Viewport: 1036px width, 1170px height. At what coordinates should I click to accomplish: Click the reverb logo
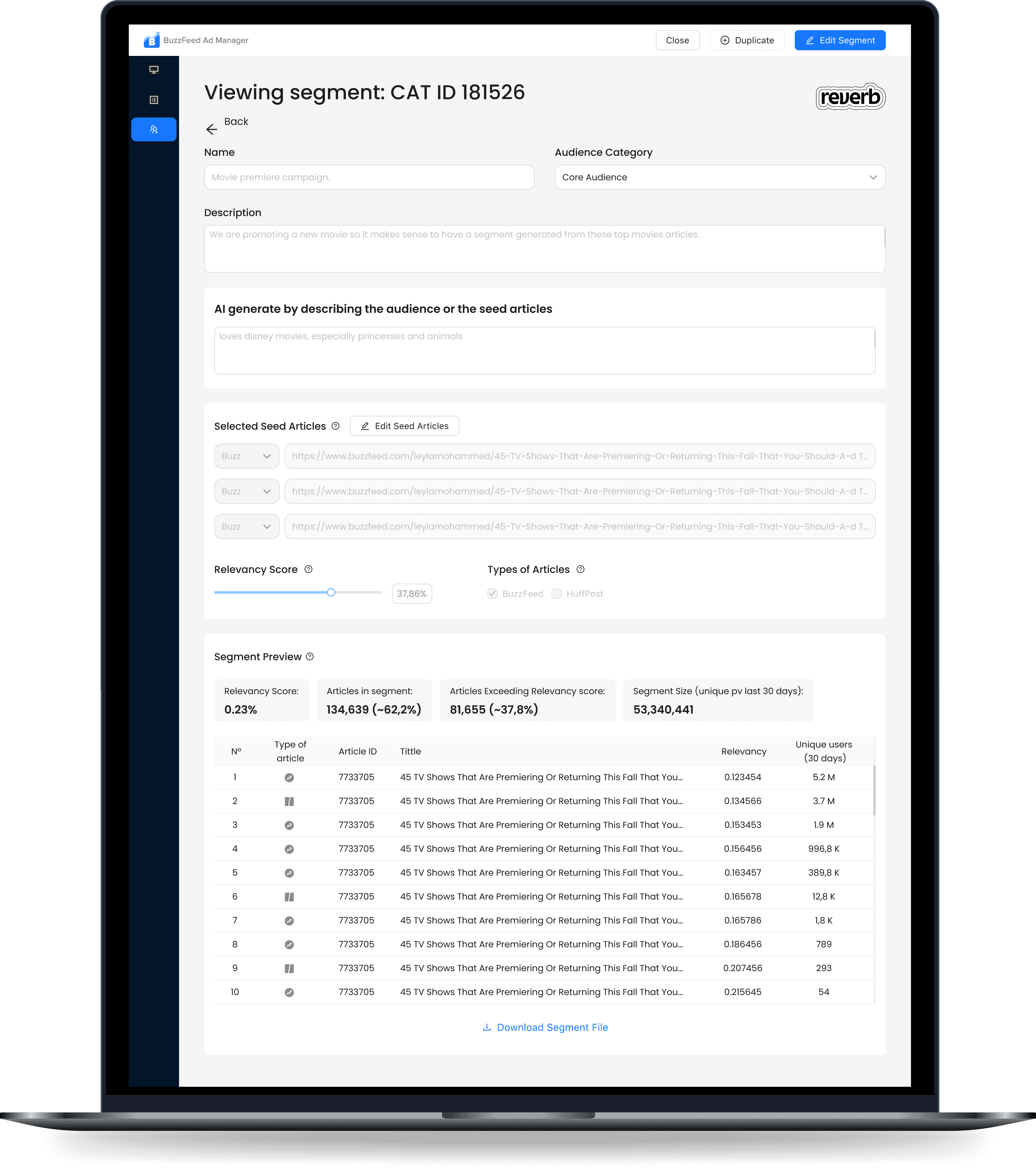pyautogui.click(x=850, y=97)
